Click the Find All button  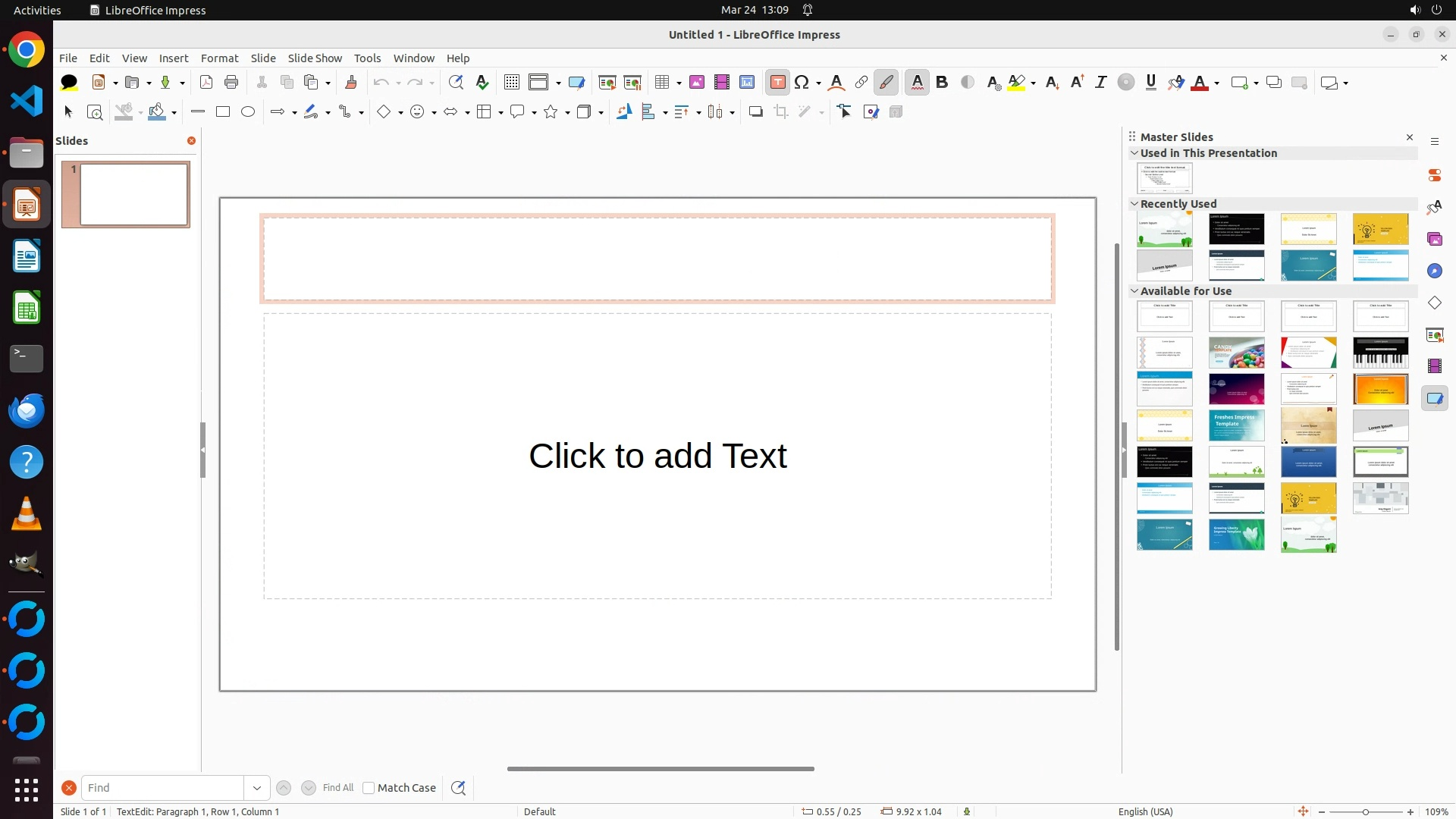(337, 788)
